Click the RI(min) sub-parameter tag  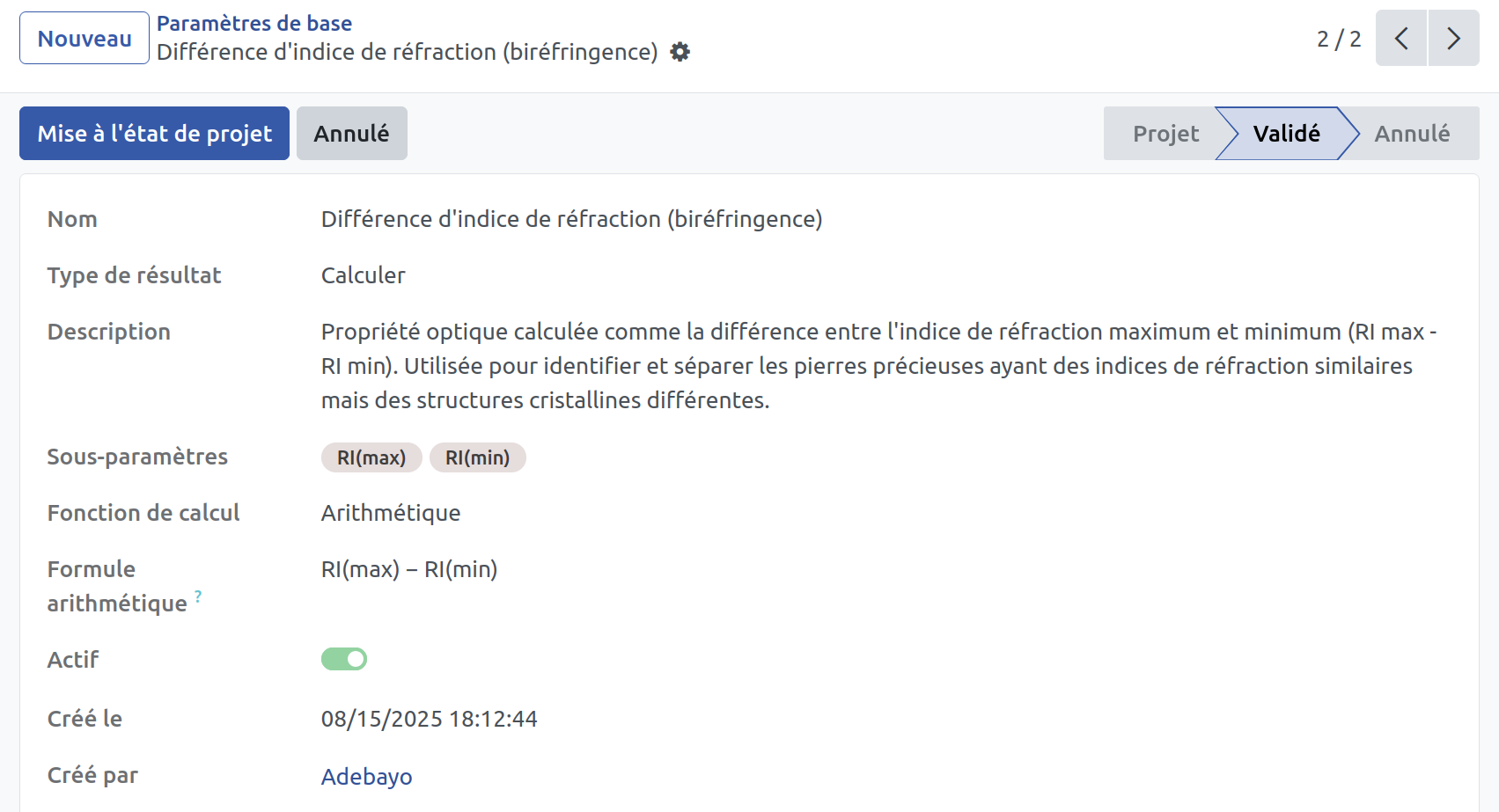click(478, 457)
